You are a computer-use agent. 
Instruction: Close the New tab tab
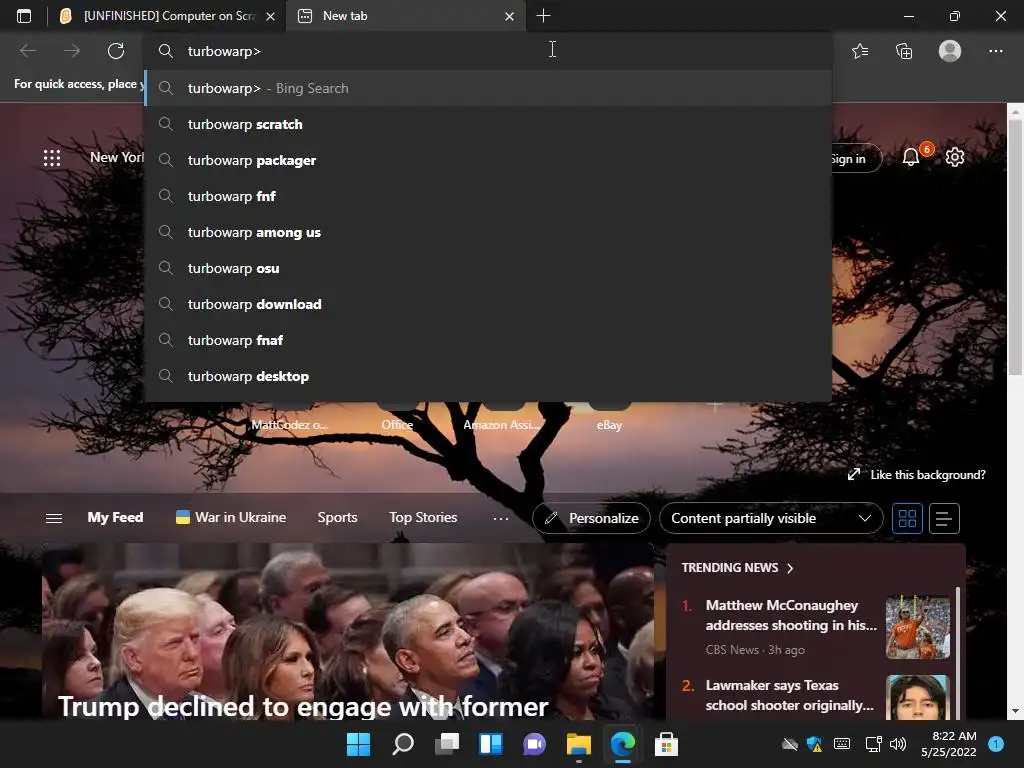(509, 16)
